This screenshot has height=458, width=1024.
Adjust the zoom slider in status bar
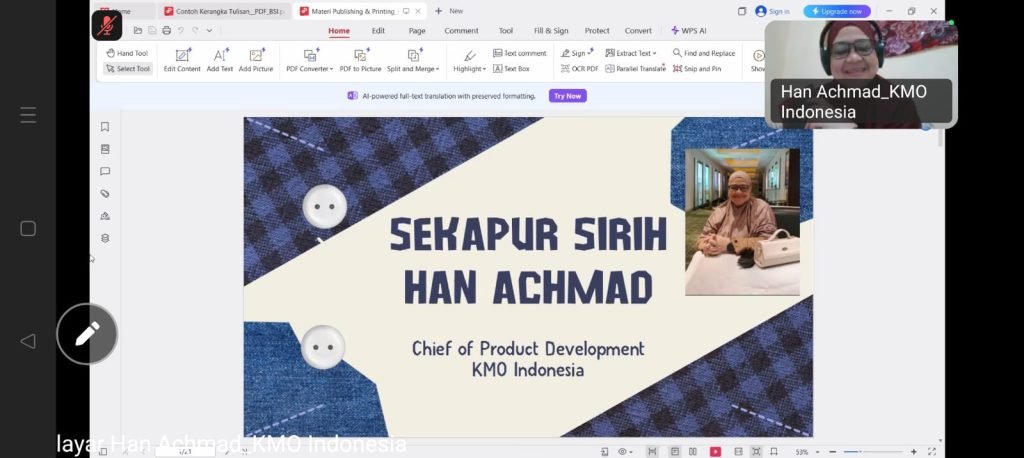(x=853, y=452)
